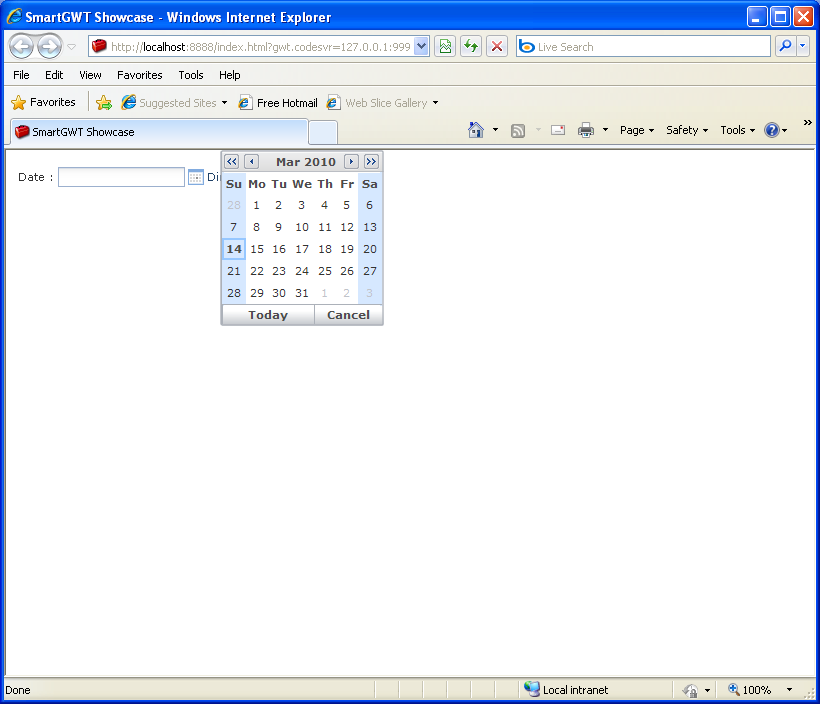Viewport: 820px width, 704px height.
Task: Click the Live Search input box
Action: [643, 47]
